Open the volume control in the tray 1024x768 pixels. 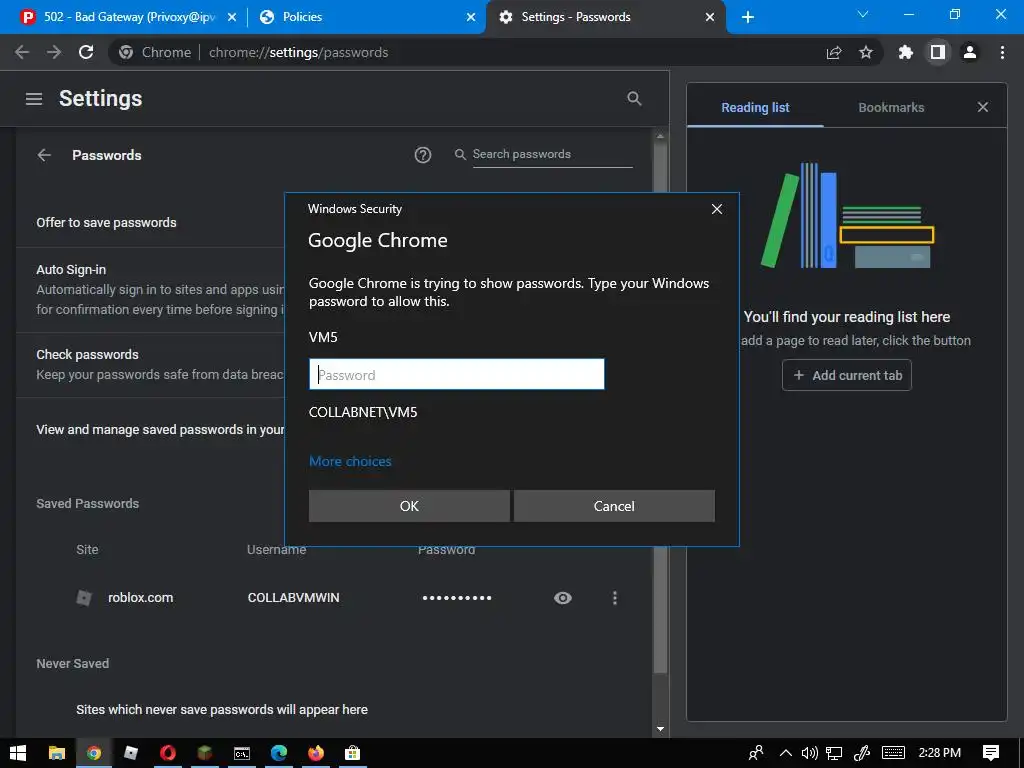coord(809,753)
